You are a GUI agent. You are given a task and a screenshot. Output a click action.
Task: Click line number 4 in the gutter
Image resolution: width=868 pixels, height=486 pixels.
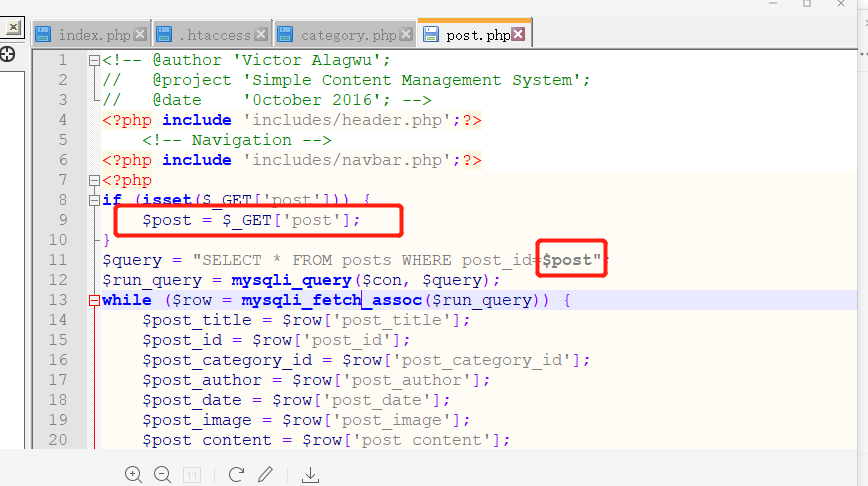click(x=63, y=120)
